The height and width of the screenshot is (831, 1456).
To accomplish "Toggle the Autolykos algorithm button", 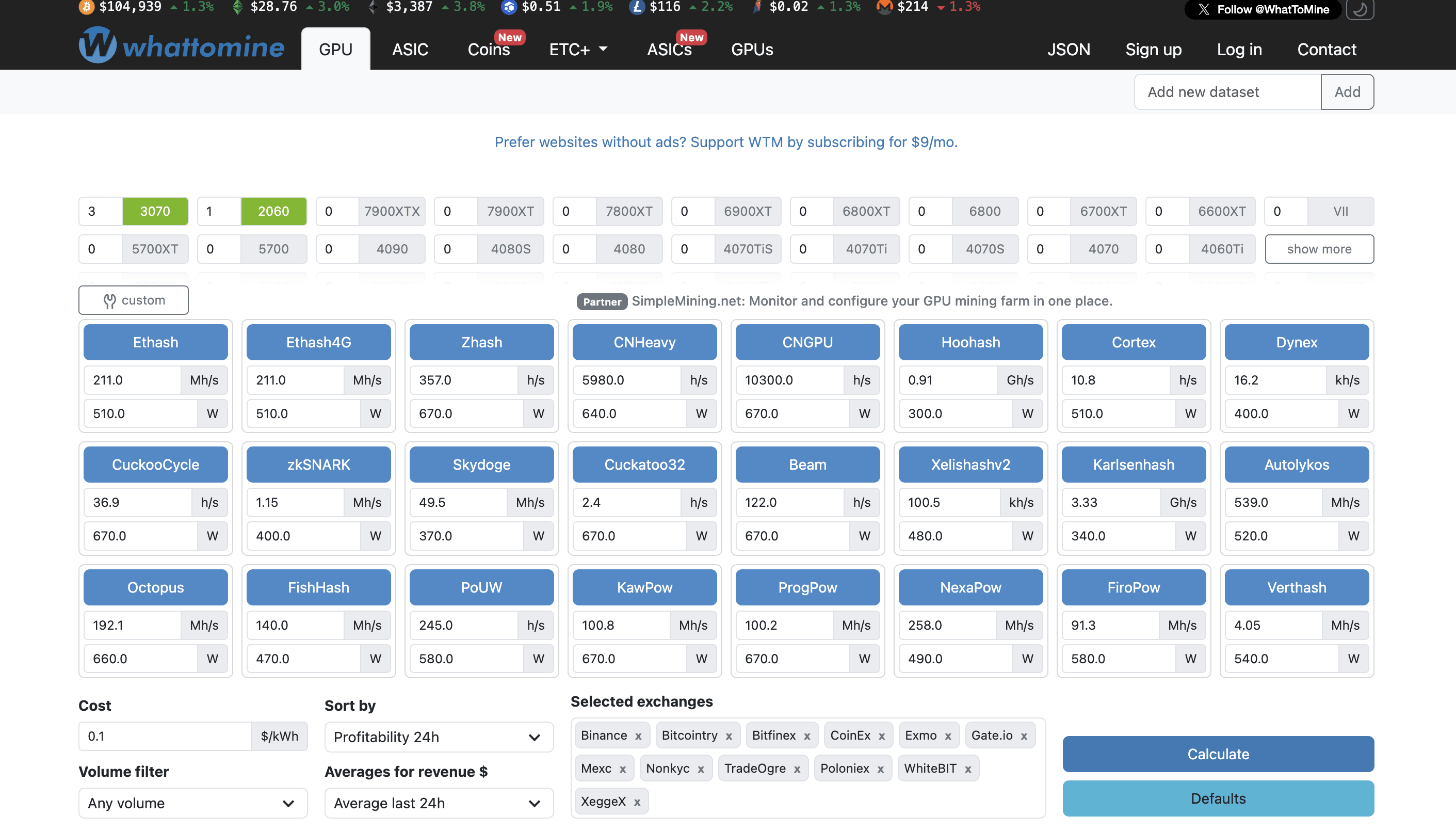I will (x=1297, y=465).
